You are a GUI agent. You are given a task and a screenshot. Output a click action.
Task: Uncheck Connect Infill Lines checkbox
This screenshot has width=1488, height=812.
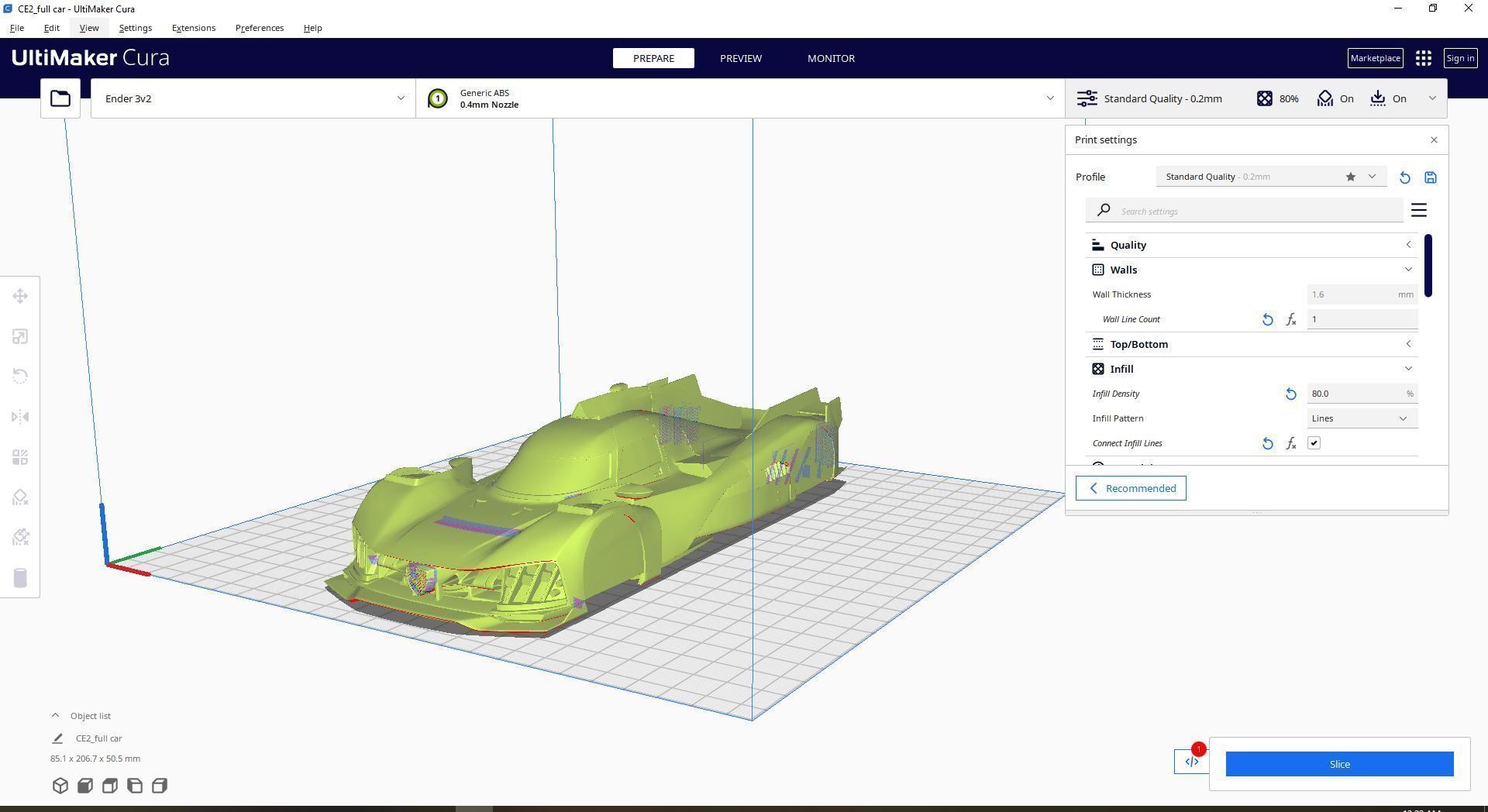pyautogui.click(x=1314, y=443)
